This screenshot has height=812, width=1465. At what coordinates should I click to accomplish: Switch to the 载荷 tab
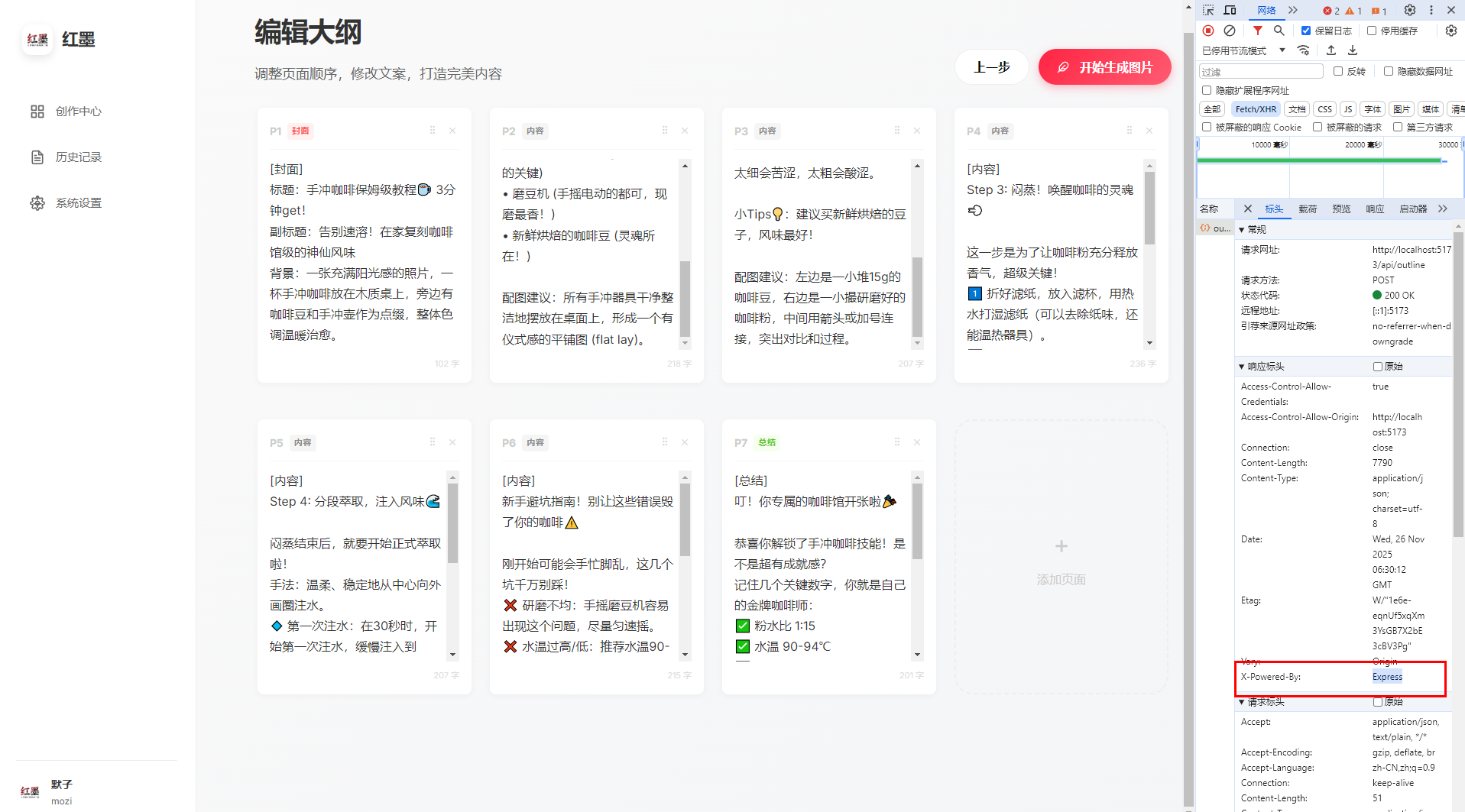(1308, 209)
